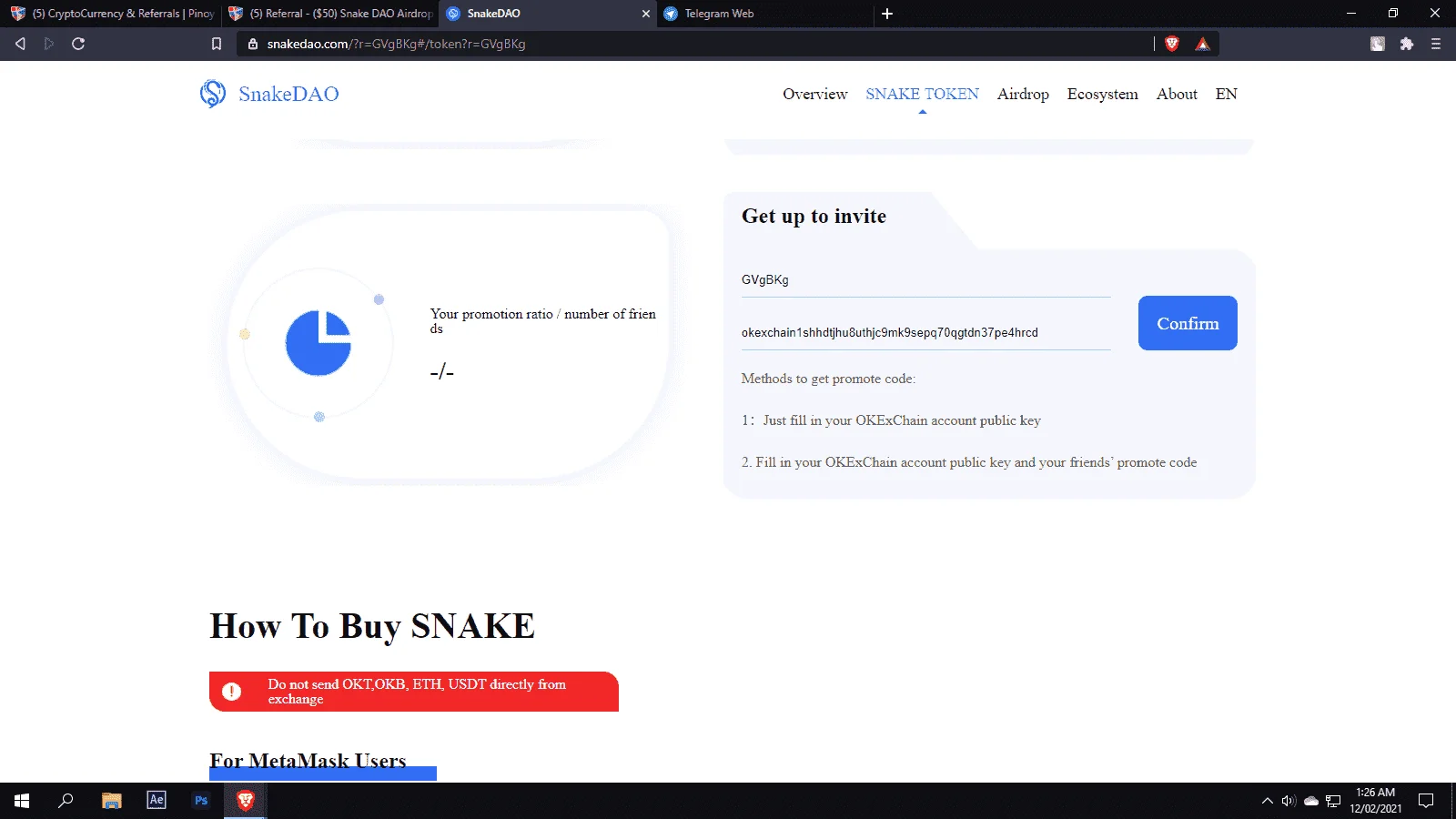1456x819 pixels.
Task: Click the method 2 friends' promote code text
Action: coord(969,462)
